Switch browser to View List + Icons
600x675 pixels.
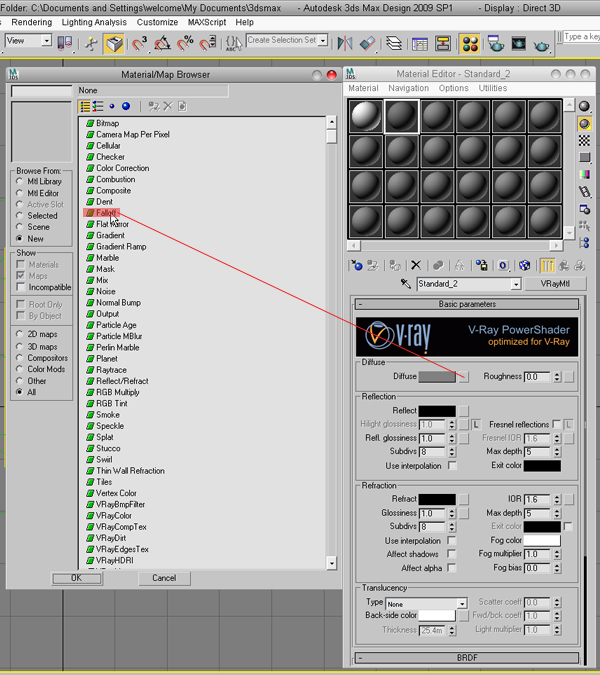pos(98,106)
